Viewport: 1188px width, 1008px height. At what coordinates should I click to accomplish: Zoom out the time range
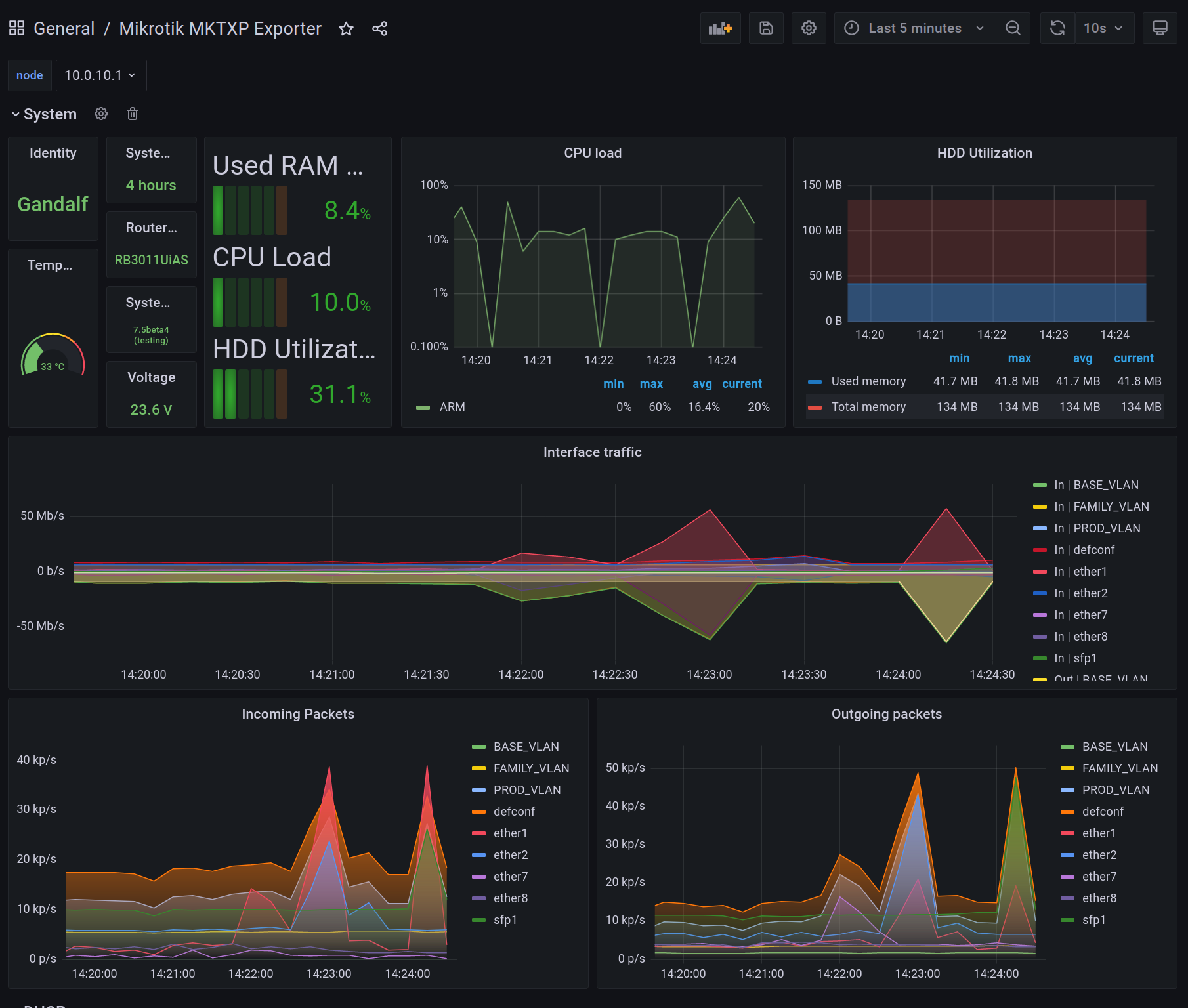tap(1013, 28)
